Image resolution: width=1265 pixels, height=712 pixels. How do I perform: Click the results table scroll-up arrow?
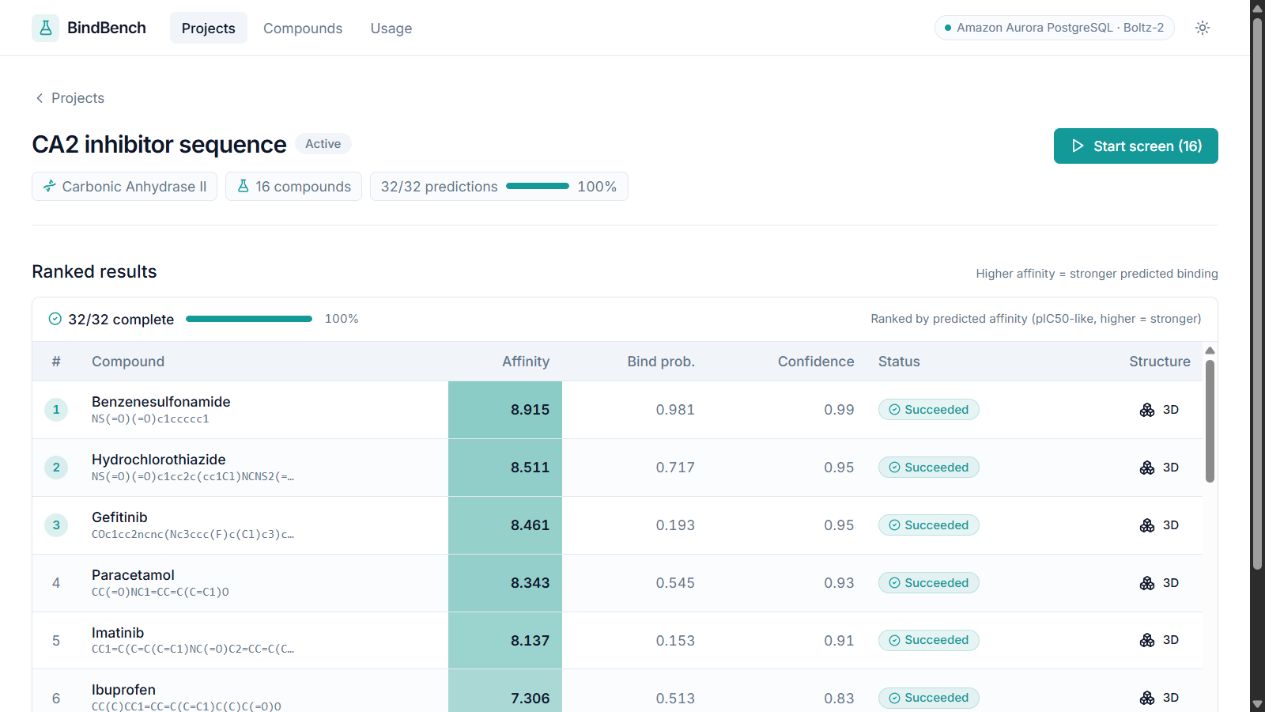pyautogui.click(x=1210, y=351)
